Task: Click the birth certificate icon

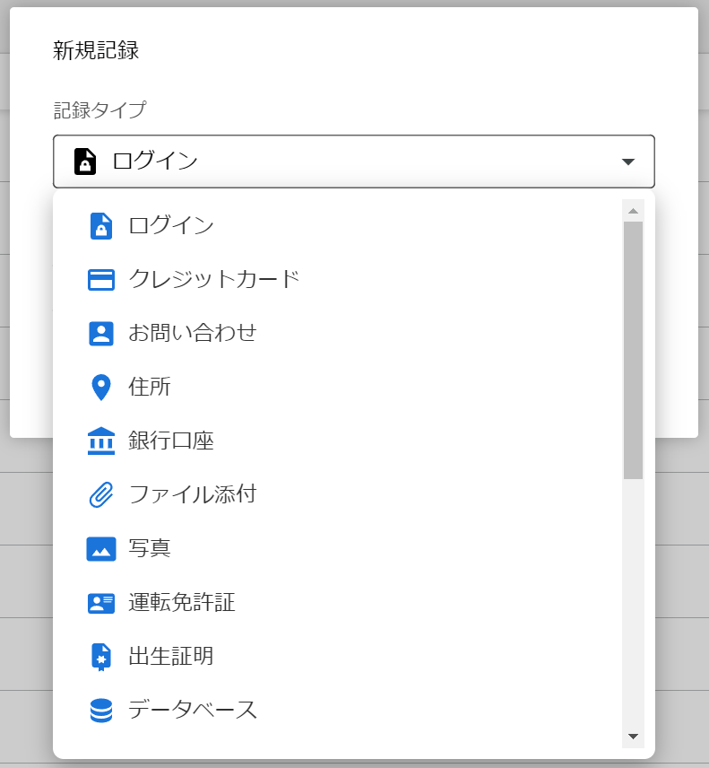Action: (101, 657)
